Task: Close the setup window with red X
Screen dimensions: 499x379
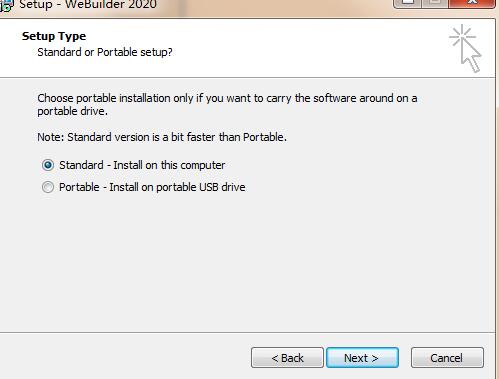Action: click(472, 3)
